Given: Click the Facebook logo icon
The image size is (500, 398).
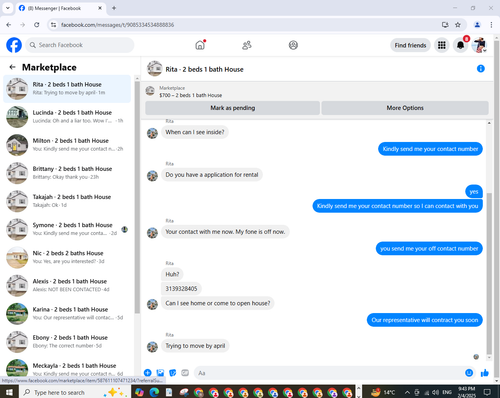Looking at the screenshot, I should (14, 45).
